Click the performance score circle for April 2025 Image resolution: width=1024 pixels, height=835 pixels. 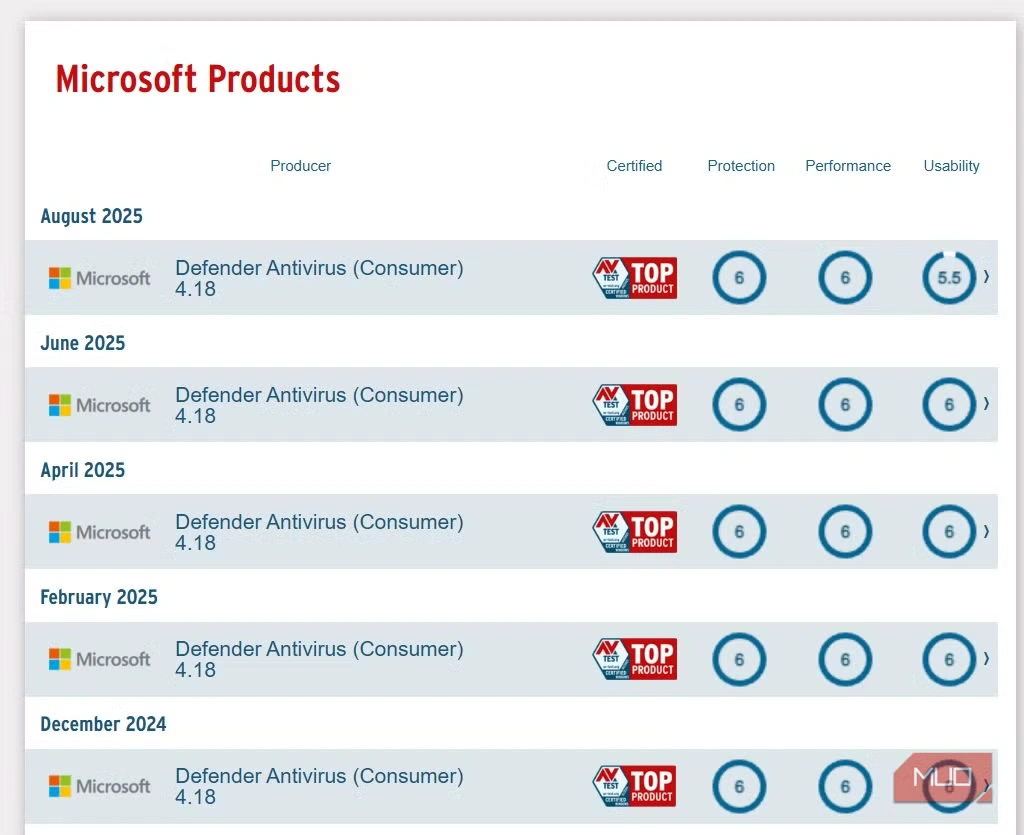845,532
